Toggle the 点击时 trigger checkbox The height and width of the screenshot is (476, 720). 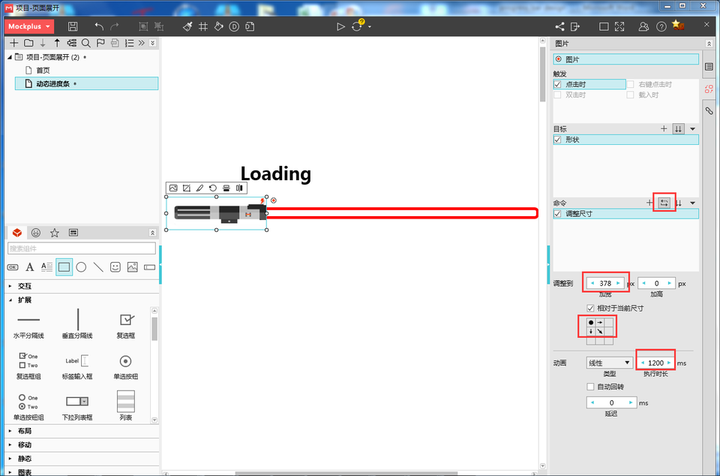click(x=557, y=84)
